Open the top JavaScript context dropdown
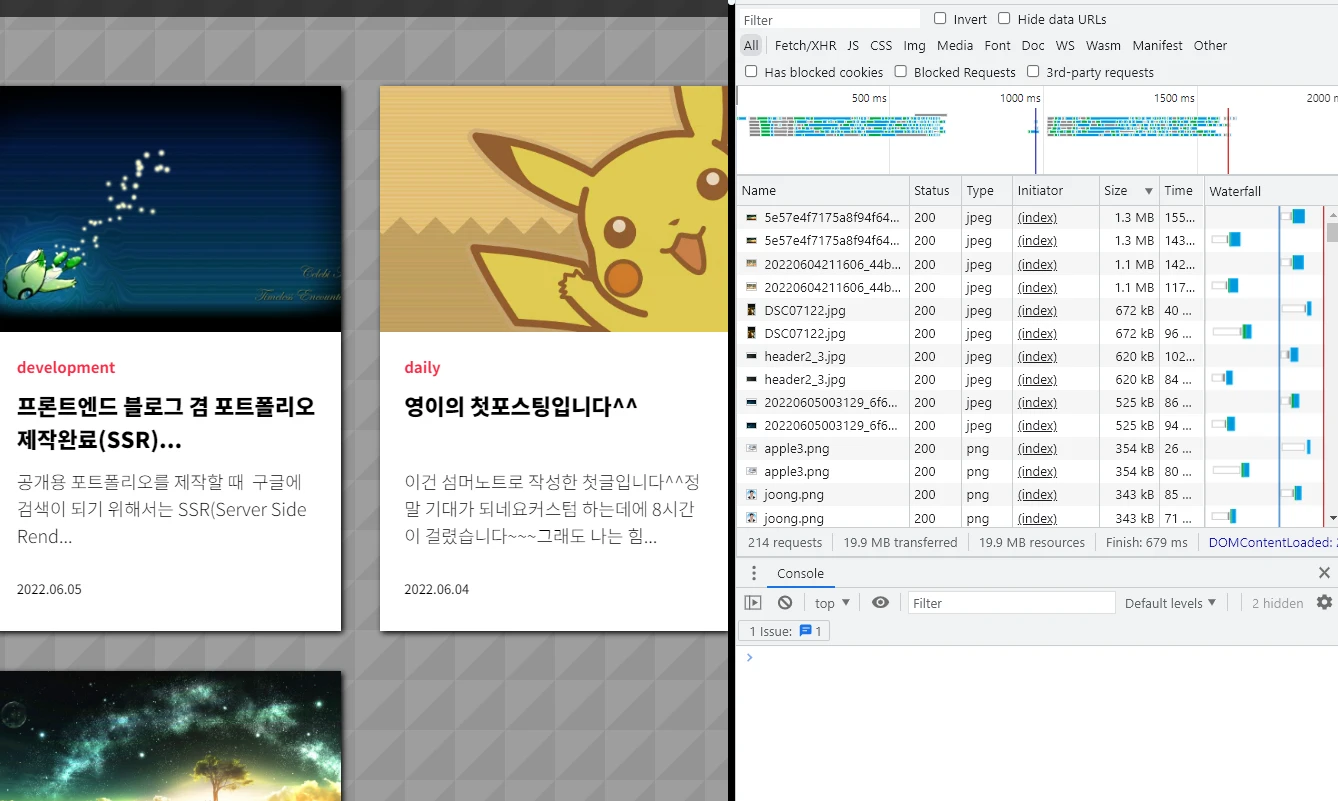The width and height of the screenshot is (1338, 801). tap(832, 603)
